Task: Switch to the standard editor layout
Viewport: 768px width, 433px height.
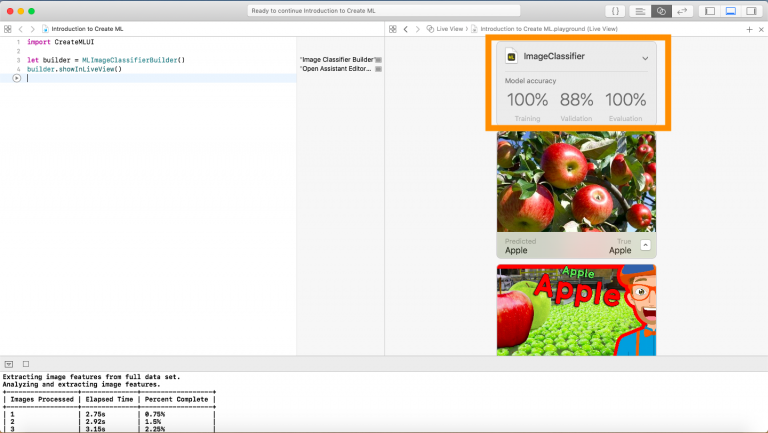Action: click(640, 11)
